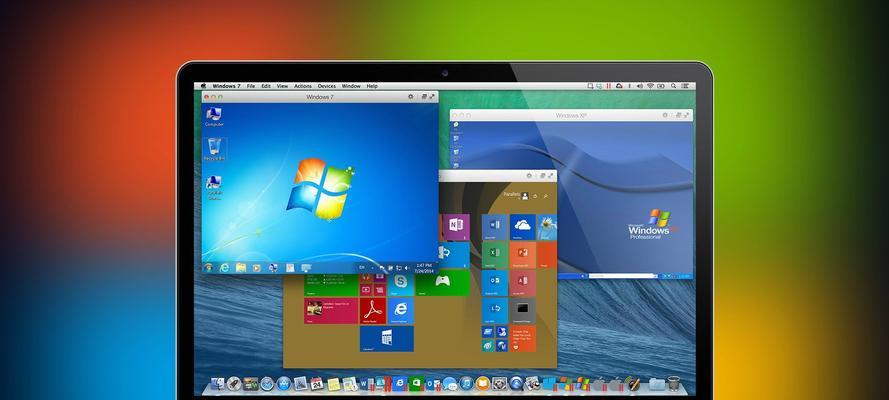Click Parallels user account on Windows 8 Start
This screenshot has height=400, width=889.
pyautogui.click(x=516, y=195)
